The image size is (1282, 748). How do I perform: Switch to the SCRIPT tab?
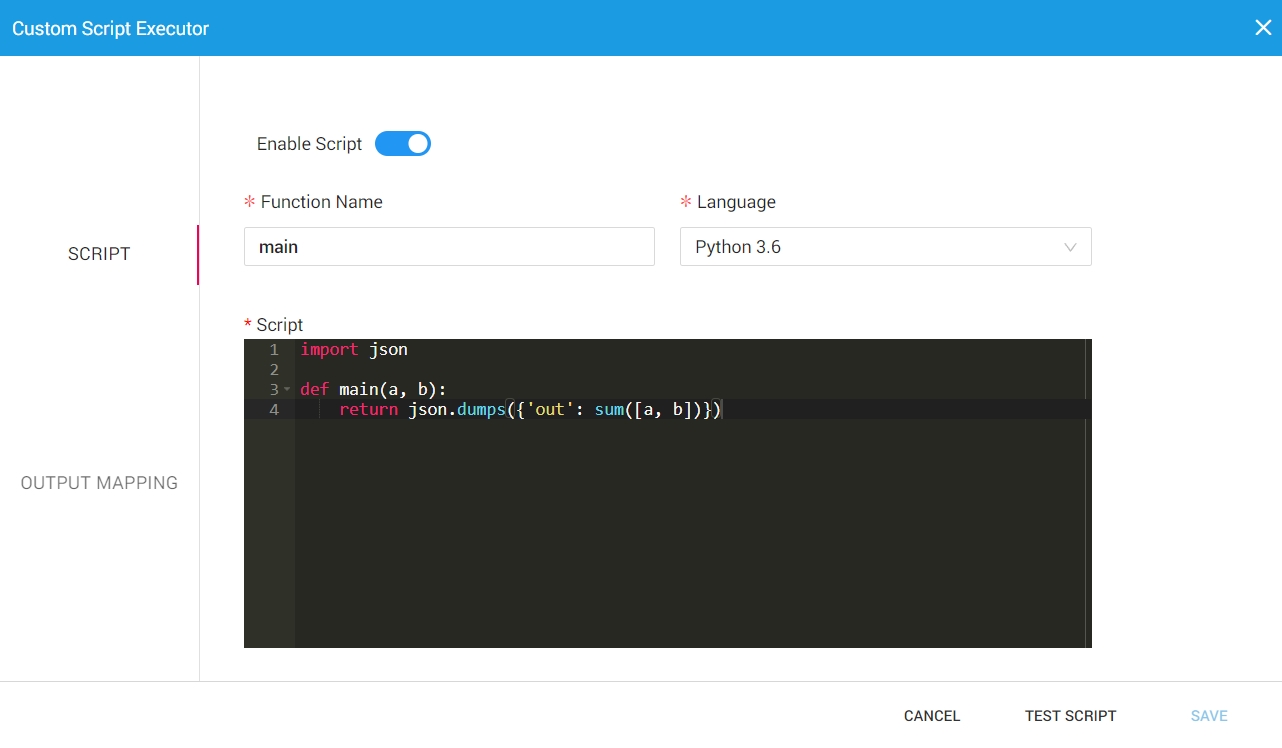pos(99,254)
